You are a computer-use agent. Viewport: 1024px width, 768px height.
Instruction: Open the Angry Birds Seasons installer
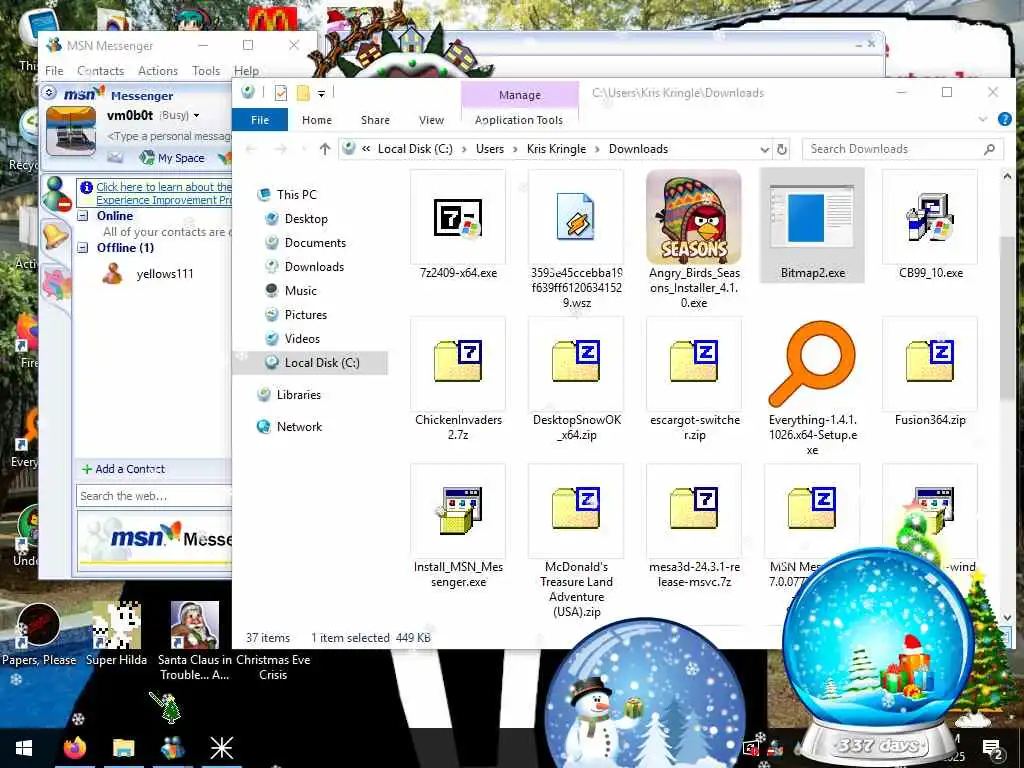pos(694,239)
